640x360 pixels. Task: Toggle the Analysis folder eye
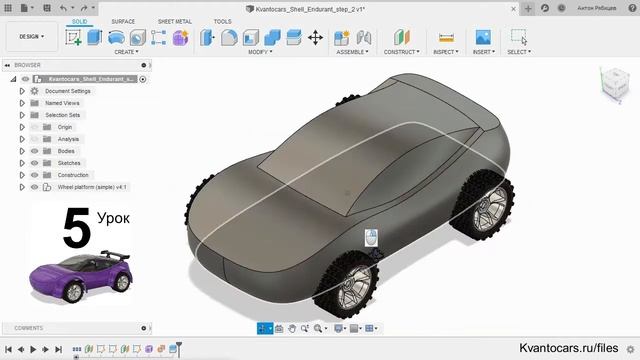[x=35, y=139]
